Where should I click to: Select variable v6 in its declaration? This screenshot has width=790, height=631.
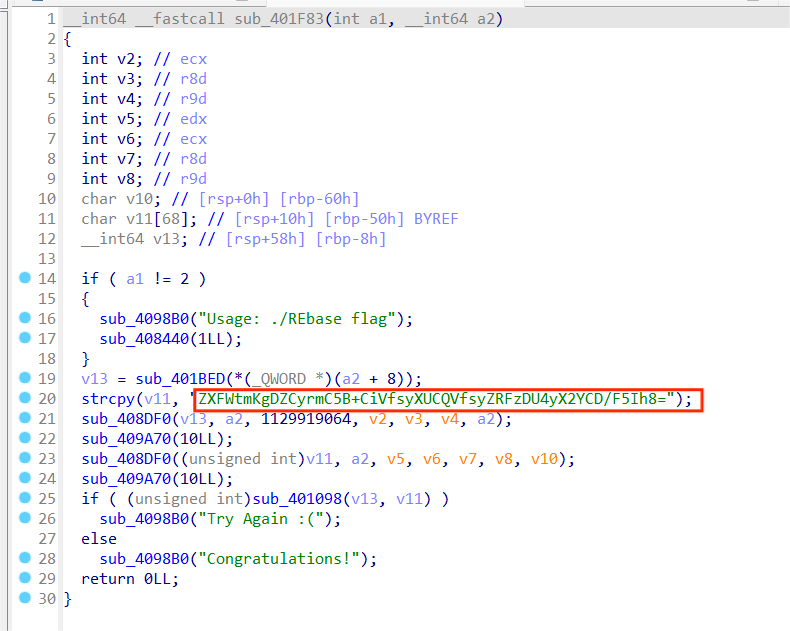pyautogui.click(x=126, y=139)
